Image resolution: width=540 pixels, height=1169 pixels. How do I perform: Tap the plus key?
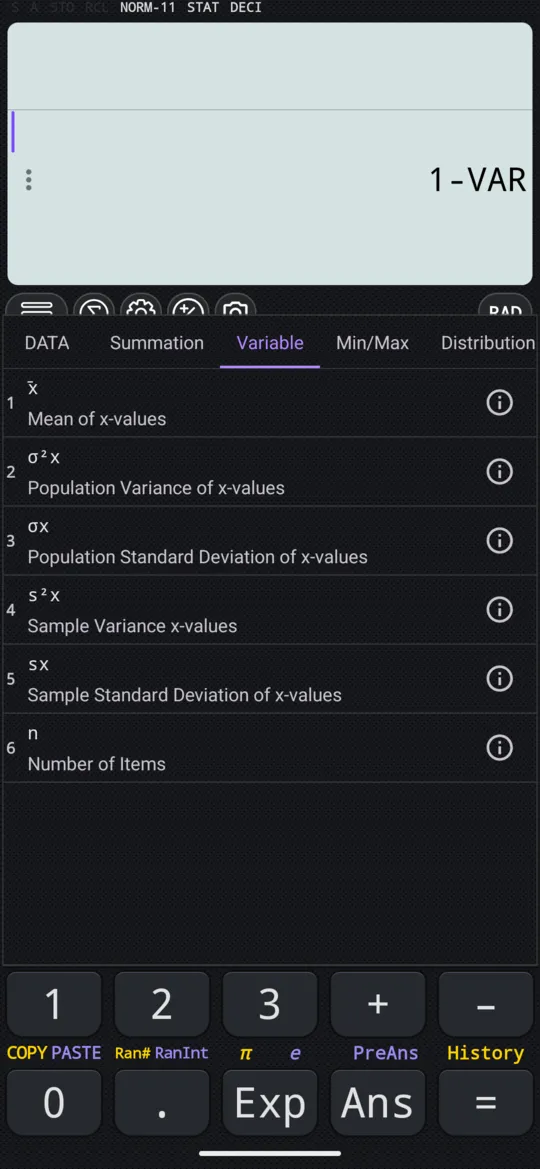coord(377,1004)
